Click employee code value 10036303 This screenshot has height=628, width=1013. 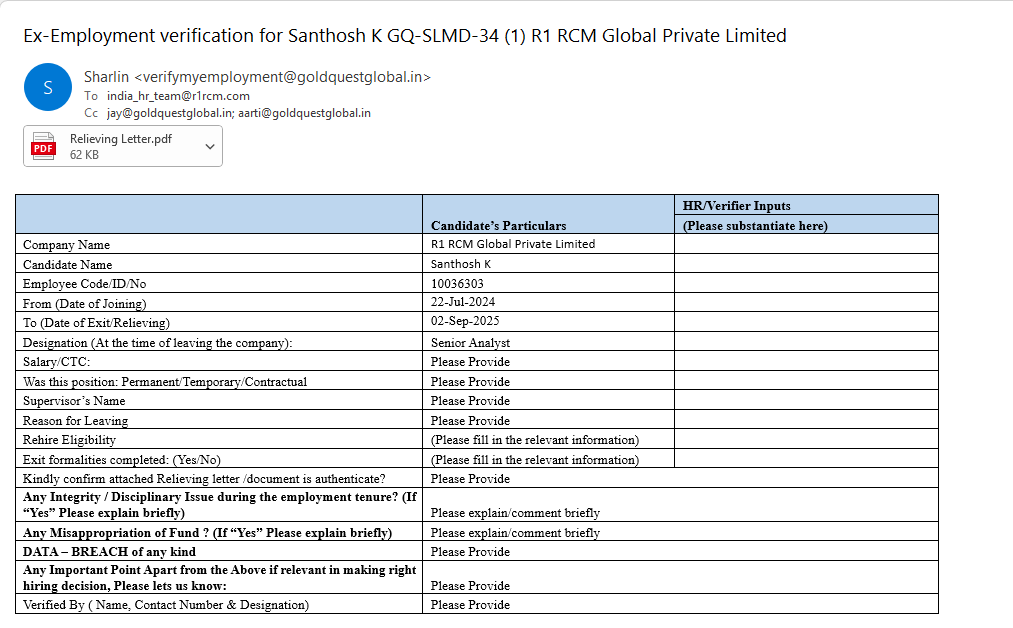coord(457,284)
